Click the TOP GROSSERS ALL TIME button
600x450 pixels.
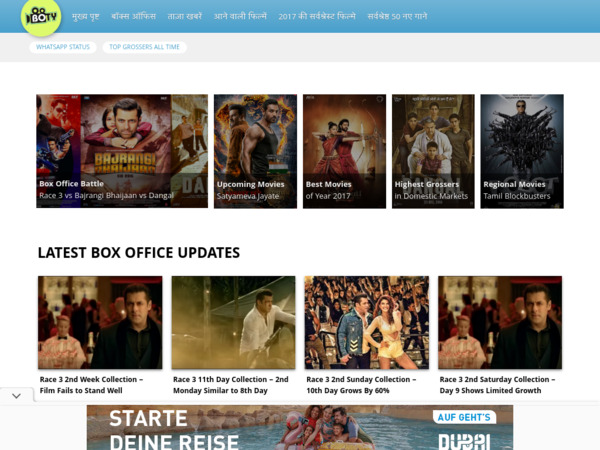point(144,47)
